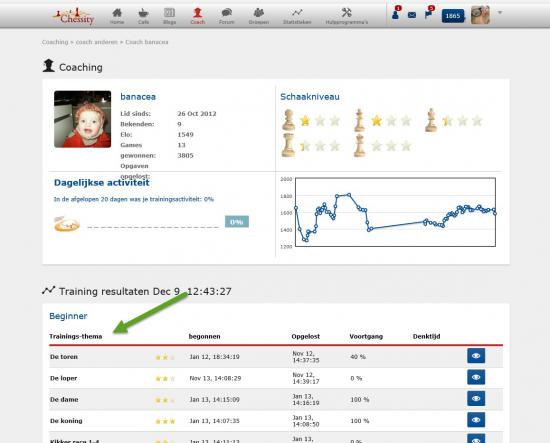
Task: Click the banacea username link
Action: coord(138,97)
